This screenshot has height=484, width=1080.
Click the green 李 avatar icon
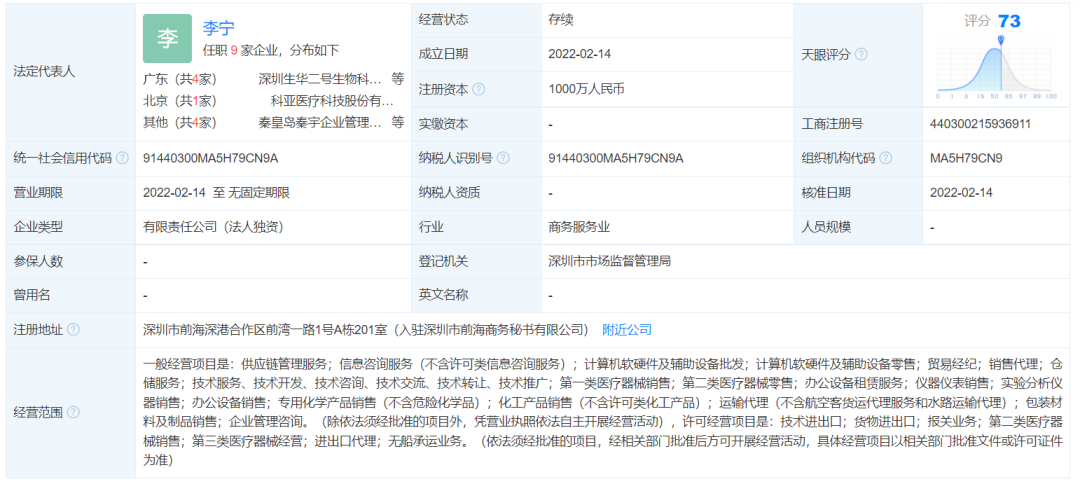coord(167,39)
